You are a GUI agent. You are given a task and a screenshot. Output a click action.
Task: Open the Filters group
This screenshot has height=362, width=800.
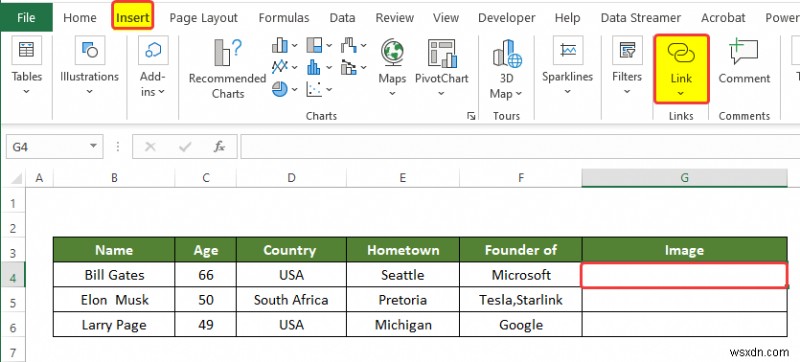point(627,66)
